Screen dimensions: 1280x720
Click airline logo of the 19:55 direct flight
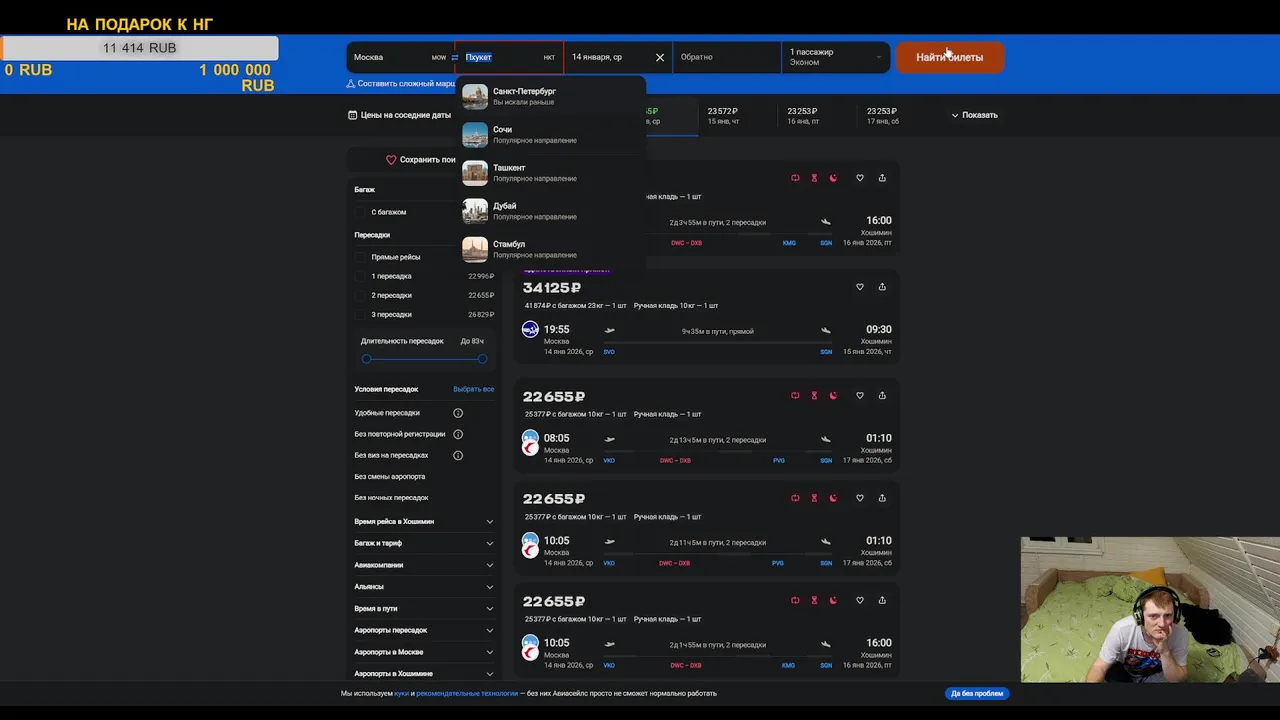tap(531, 329)
